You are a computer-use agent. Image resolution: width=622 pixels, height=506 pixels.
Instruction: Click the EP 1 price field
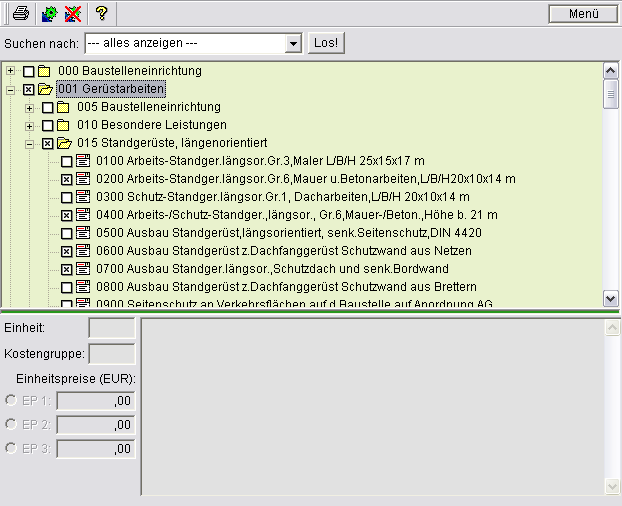click(x=96, y=401)
